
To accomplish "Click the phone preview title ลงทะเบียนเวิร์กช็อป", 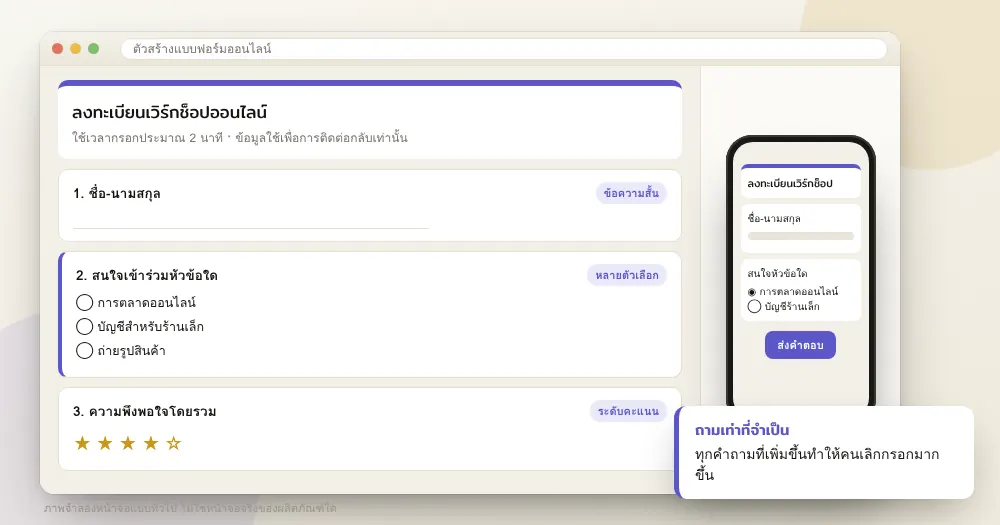I will pos(790,184).
